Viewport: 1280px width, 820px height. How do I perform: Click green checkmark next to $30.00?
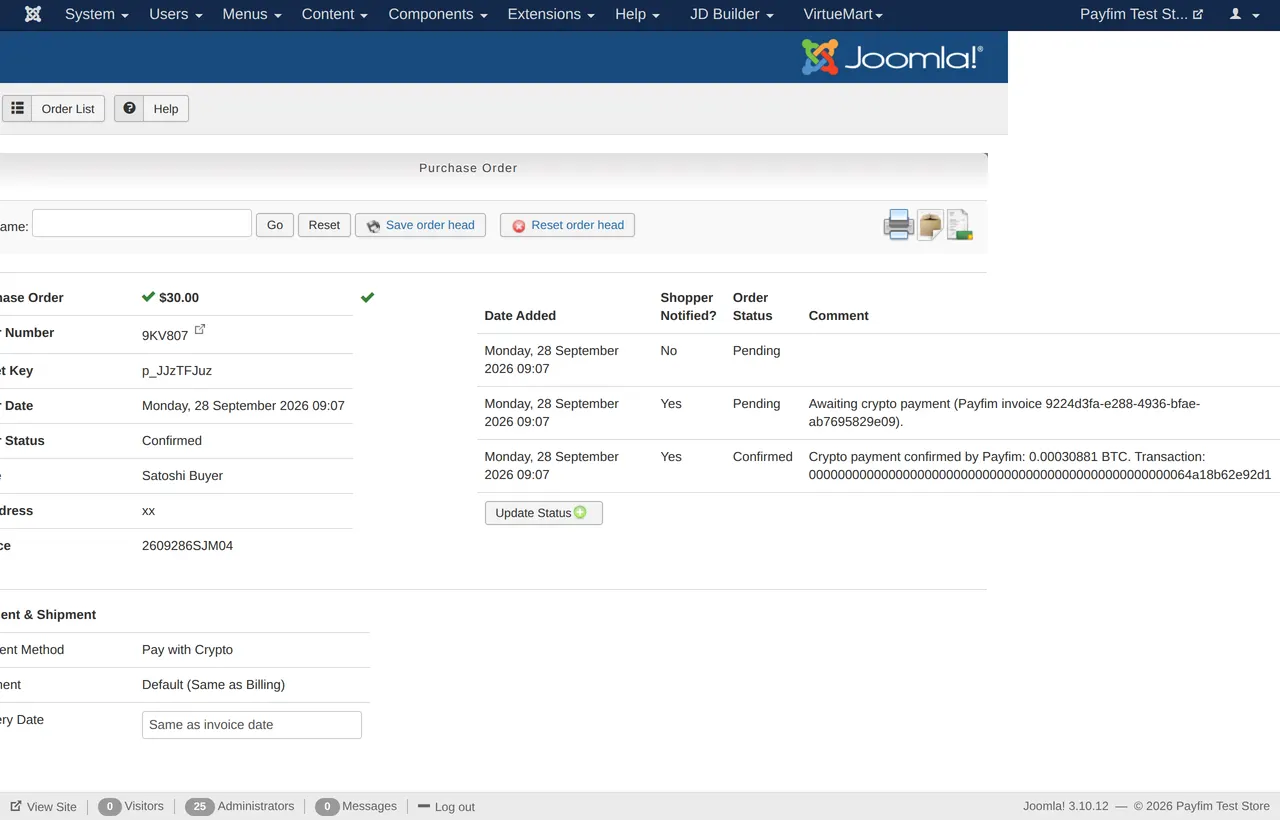click(148, 297)
